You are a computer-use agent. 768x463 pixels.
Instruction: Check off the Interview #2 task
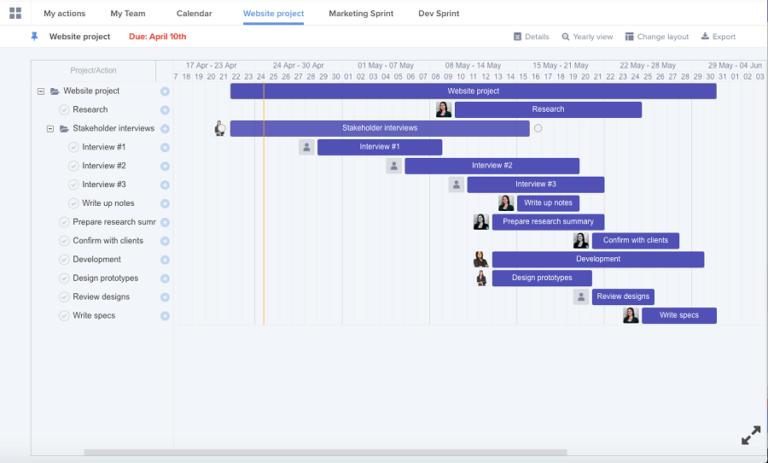point(73,166)
